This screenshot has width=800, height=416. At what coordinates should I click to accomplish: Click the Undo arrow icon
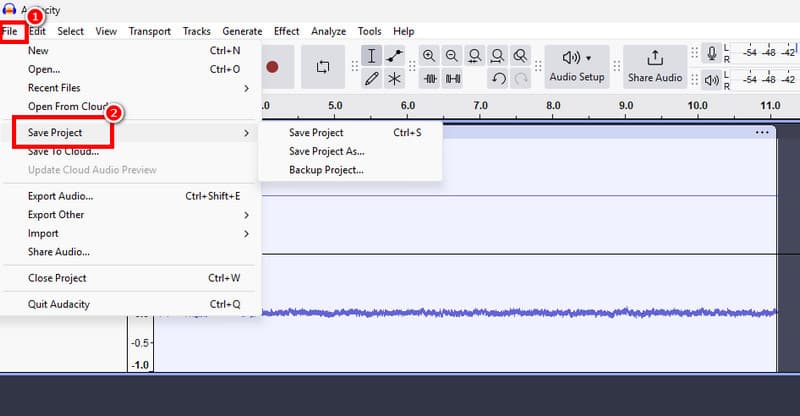coord(498,79)
